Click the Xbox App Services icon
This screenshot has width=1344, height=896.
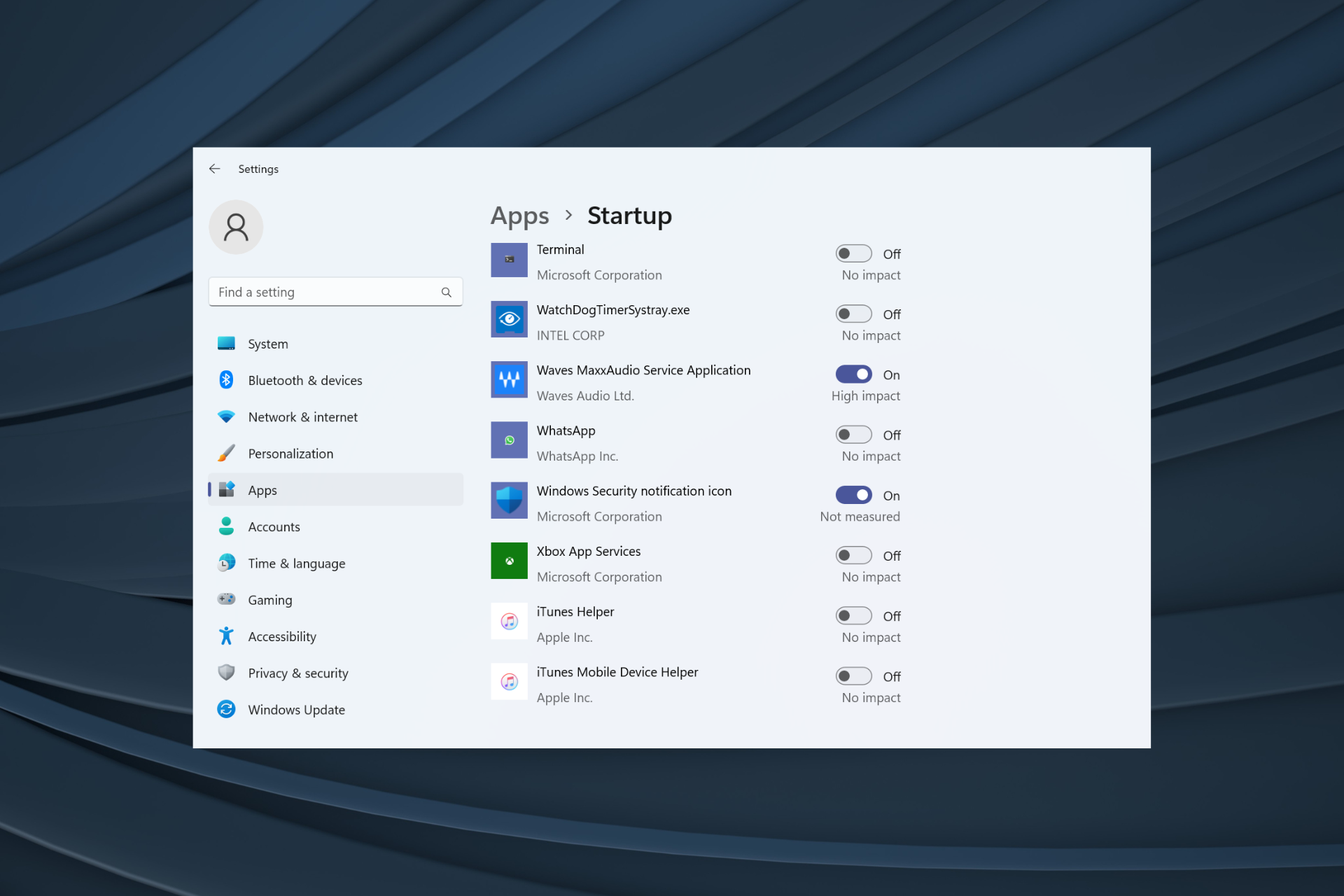[509, 561]
